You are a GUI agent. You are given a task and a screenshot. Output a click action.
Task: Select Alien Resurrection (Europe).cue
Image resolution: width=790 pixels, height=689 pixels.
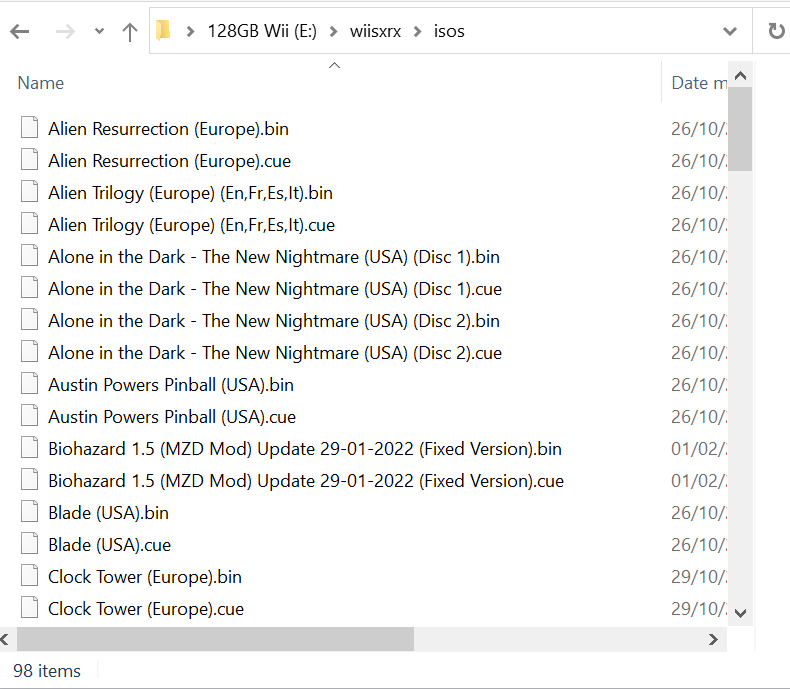[x=169, y=161]
